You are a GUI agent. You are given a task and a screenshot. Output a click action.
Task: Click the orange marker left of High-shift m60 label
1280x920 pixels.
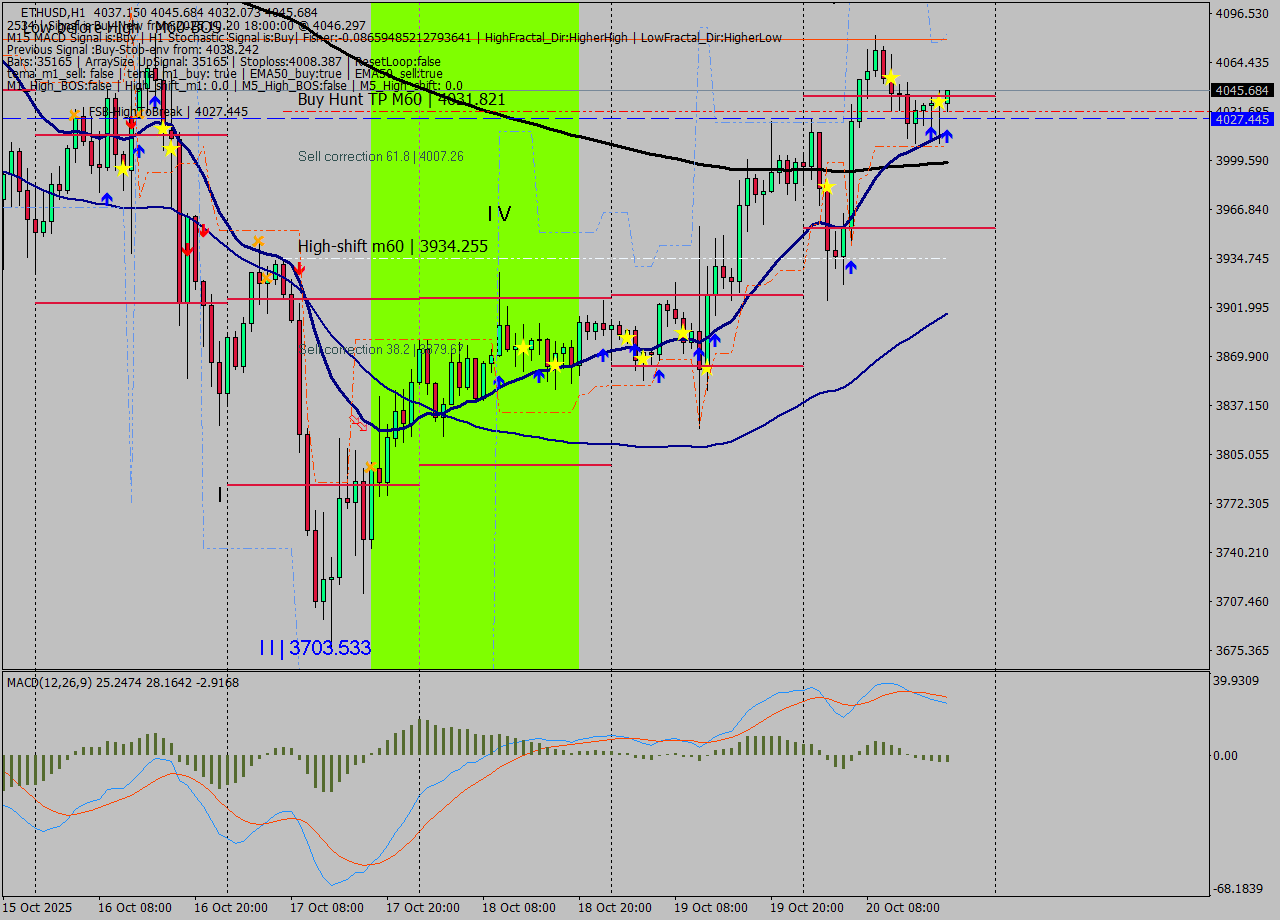pyautogui.click(x=258, y=241)
